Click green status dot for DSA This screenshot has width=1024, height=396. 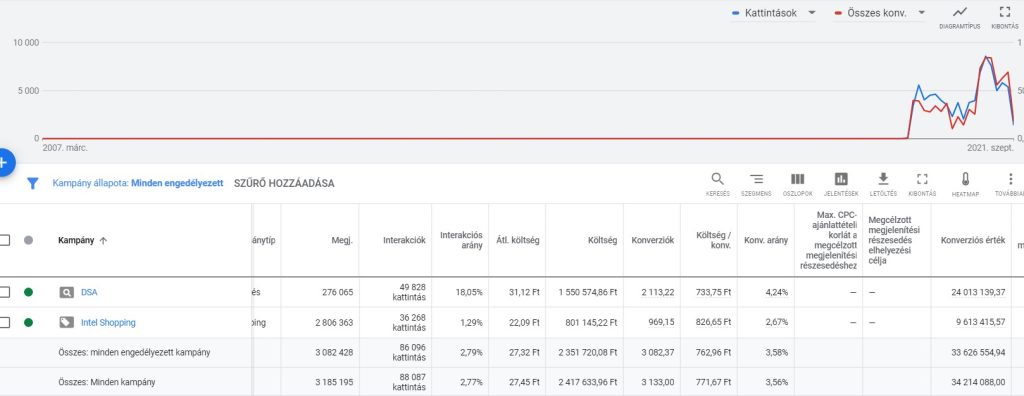coord(28,292)
